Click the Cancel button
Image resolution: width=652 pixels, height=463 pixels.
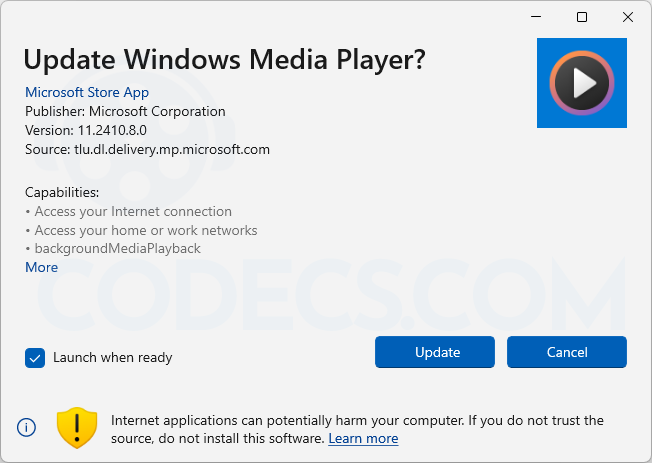pos(567,352)
